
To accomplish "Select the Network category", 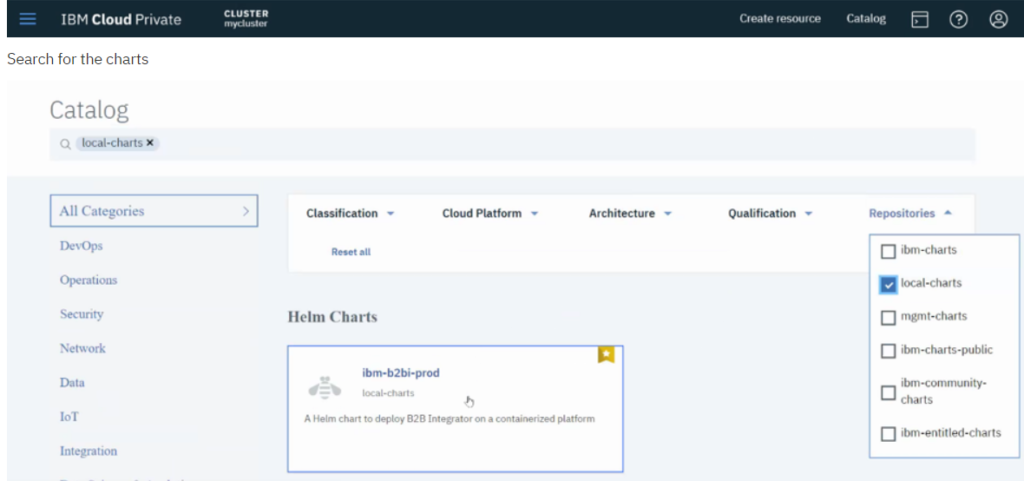I will 82,348.
